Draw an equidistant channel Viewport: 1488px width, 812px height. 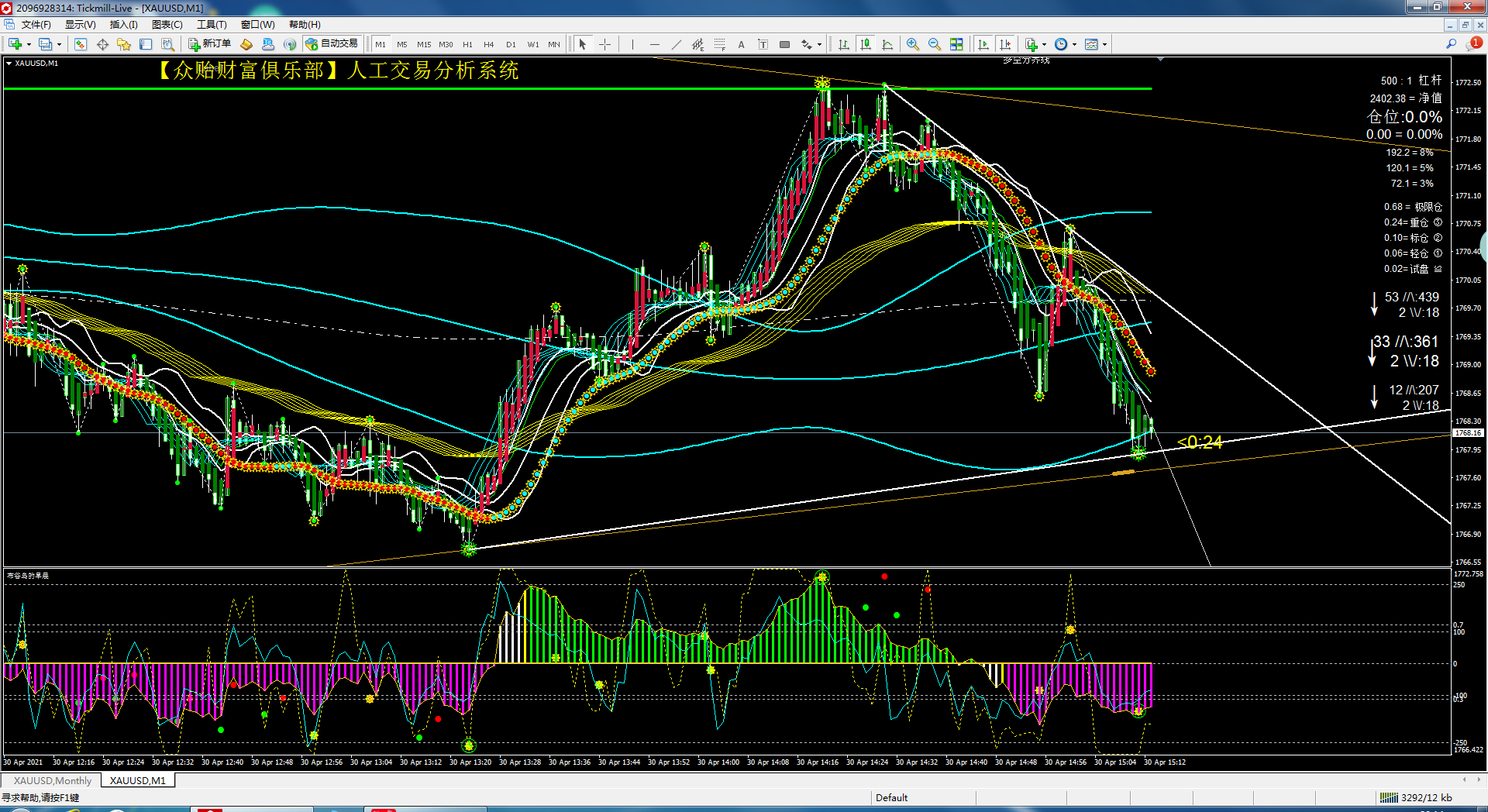pyautogui.click(x=697, y=44)
